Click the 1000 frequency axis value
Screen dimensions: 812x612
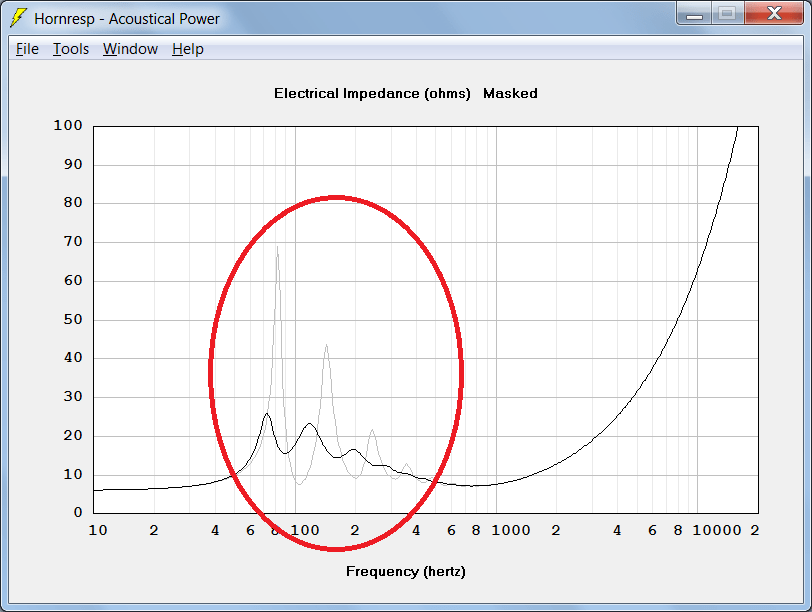(x=511, y=530)
